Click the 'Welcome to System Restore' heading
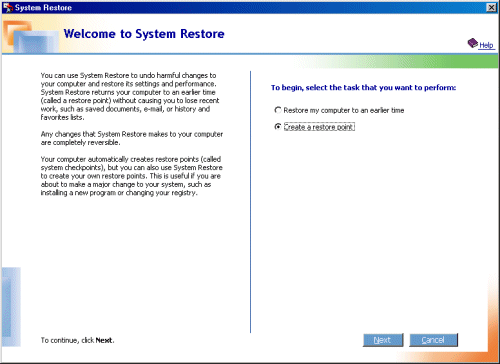The image size is (500, 364). [x=144, y=34]
